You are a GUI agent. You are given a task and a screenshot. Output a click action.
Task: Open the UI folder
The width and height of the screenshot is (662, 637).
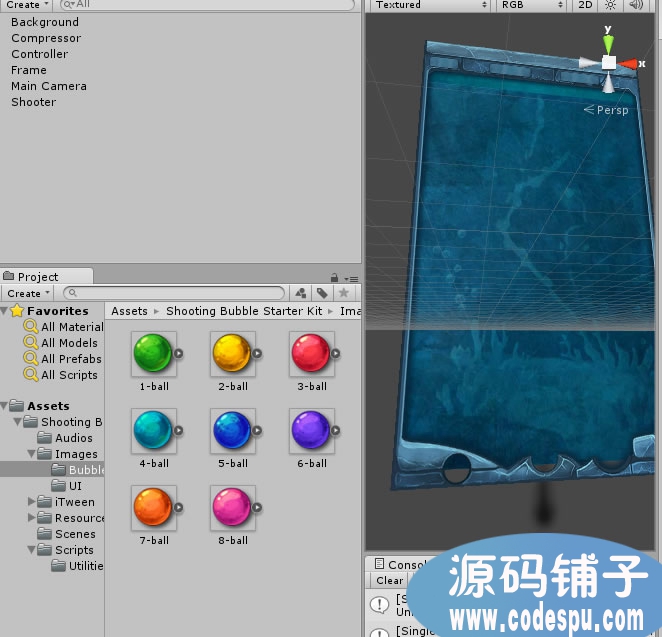67,485
